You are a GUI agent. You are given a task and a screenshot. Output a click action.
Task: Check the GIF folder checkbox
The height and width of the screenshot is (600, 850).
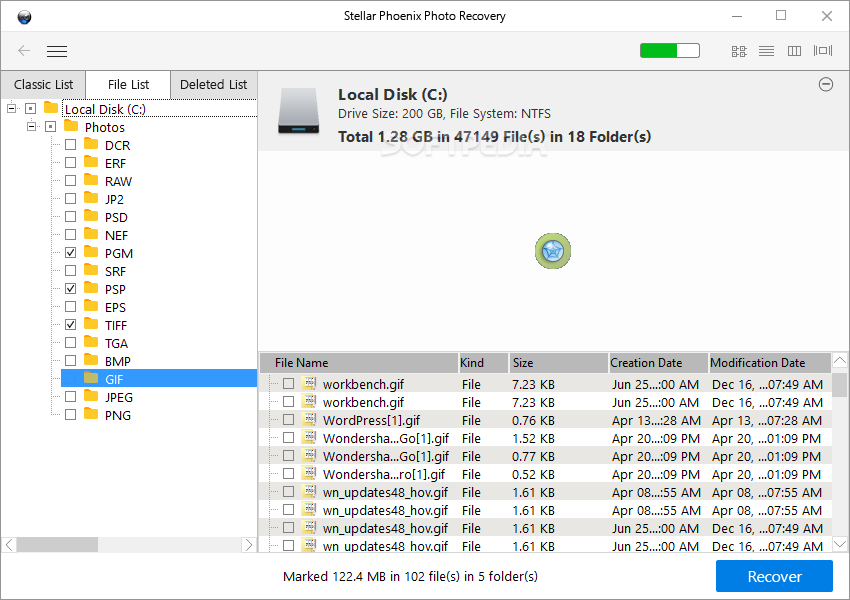70,378
